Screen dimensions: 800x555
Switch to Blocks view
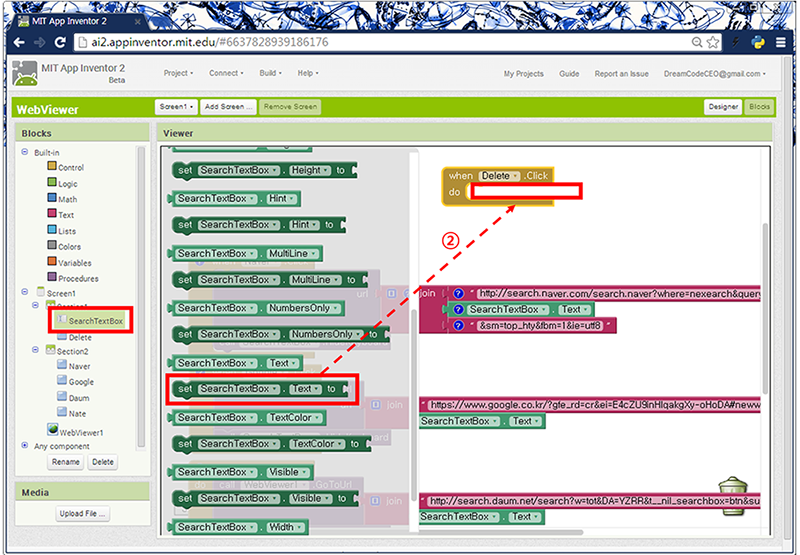[759, 107]
